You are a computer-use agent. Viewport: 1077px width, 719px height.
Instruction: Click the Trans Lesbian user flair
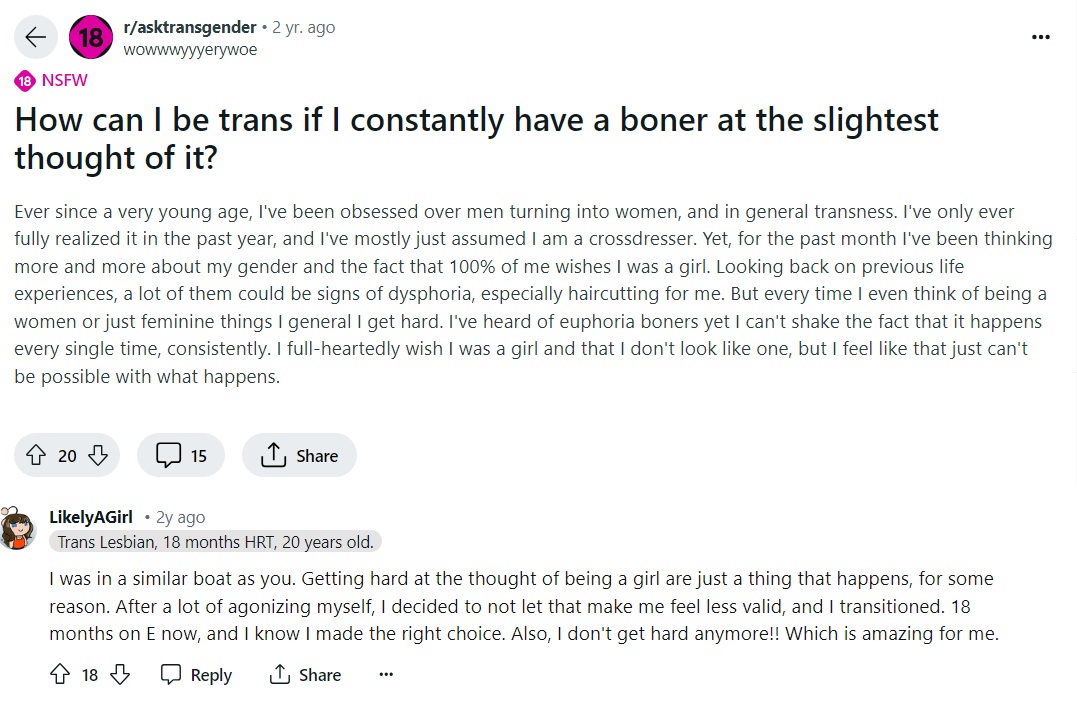click(x=215, y=543)
